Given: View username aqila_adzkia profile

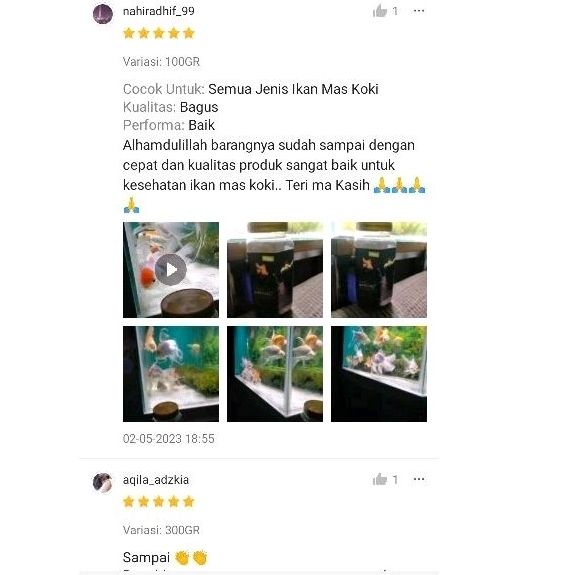Looking at the screenshot, I should coord(156,480).
